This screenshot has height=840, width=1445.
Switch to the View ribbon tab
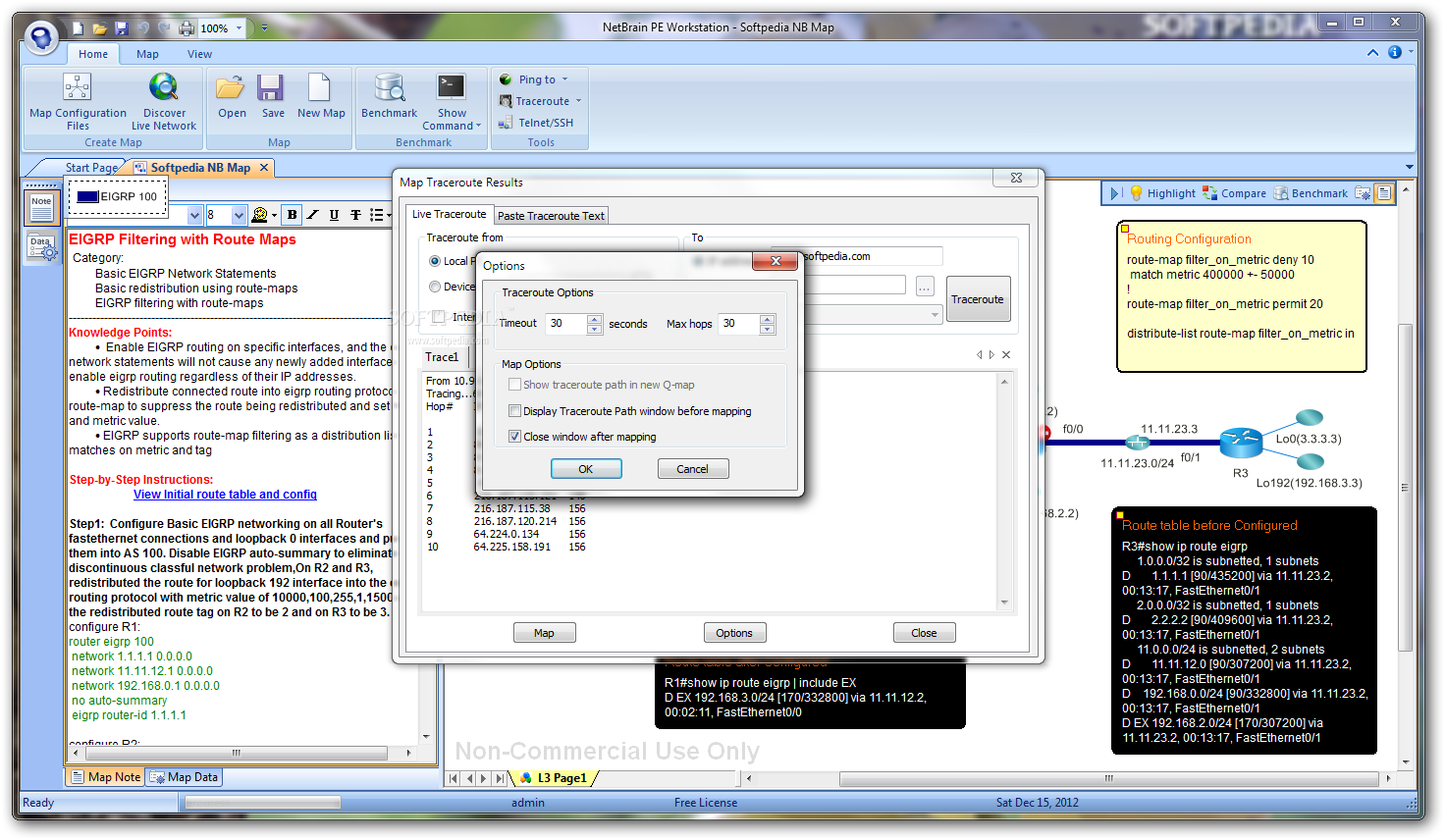[199, 54]
